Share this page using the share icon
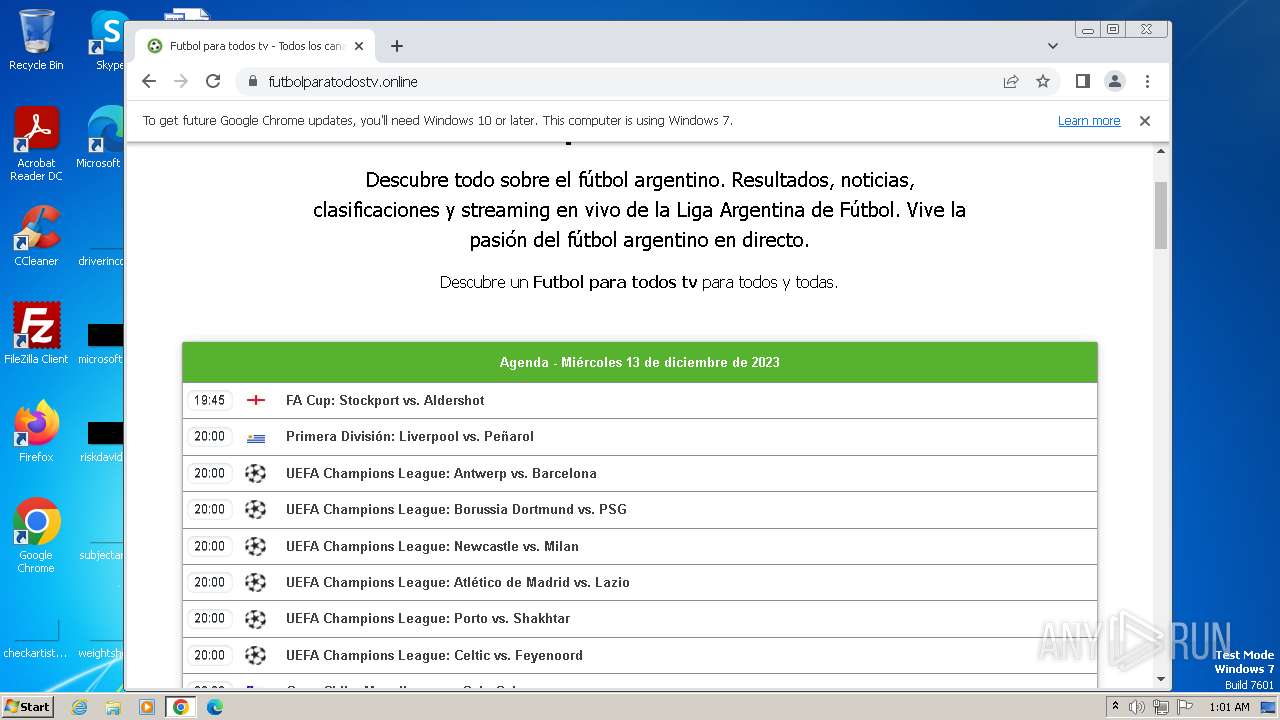Viewport: 1280px width, 720px height. [1011, 82]
